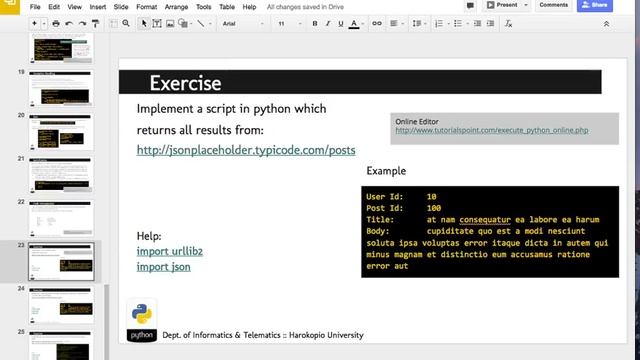Toggle numbered list

(439, 24)
